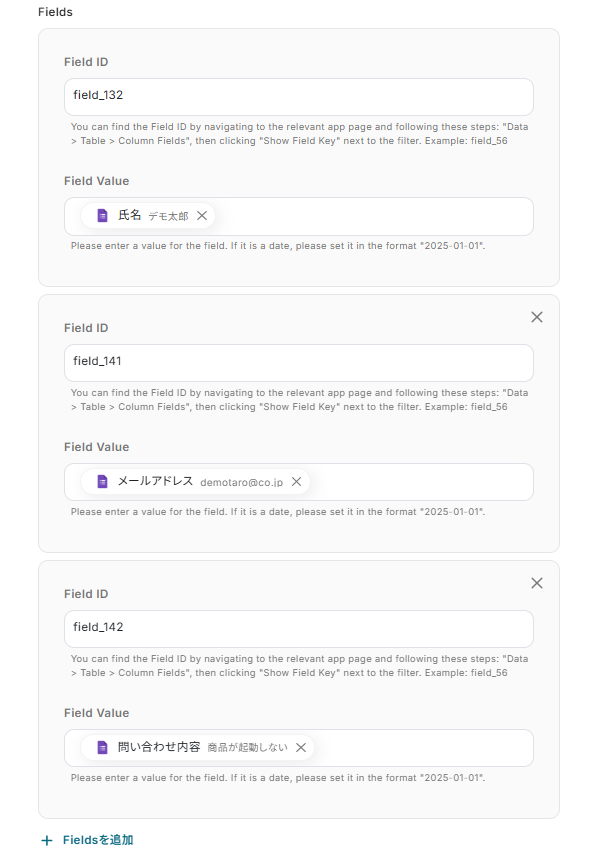Click the plus icon beside Fieldsを追加
Viewport: 599px width, 860px height.
tap(47, 840)
